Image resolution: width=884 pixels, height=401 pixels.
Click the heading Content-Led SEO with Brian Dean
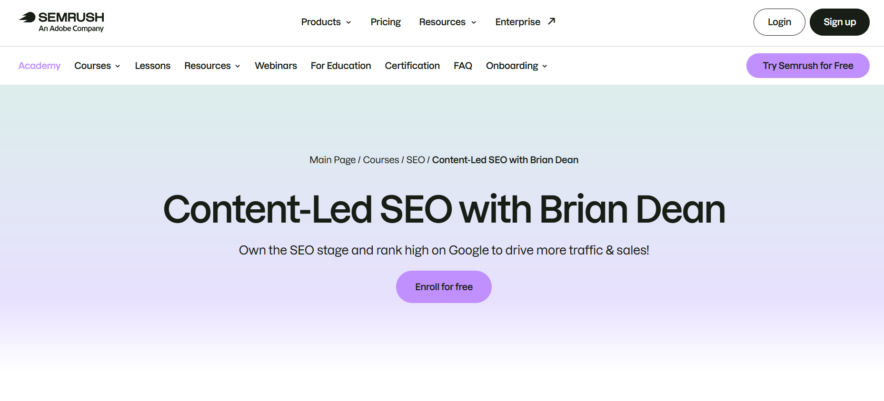[444, 209]
